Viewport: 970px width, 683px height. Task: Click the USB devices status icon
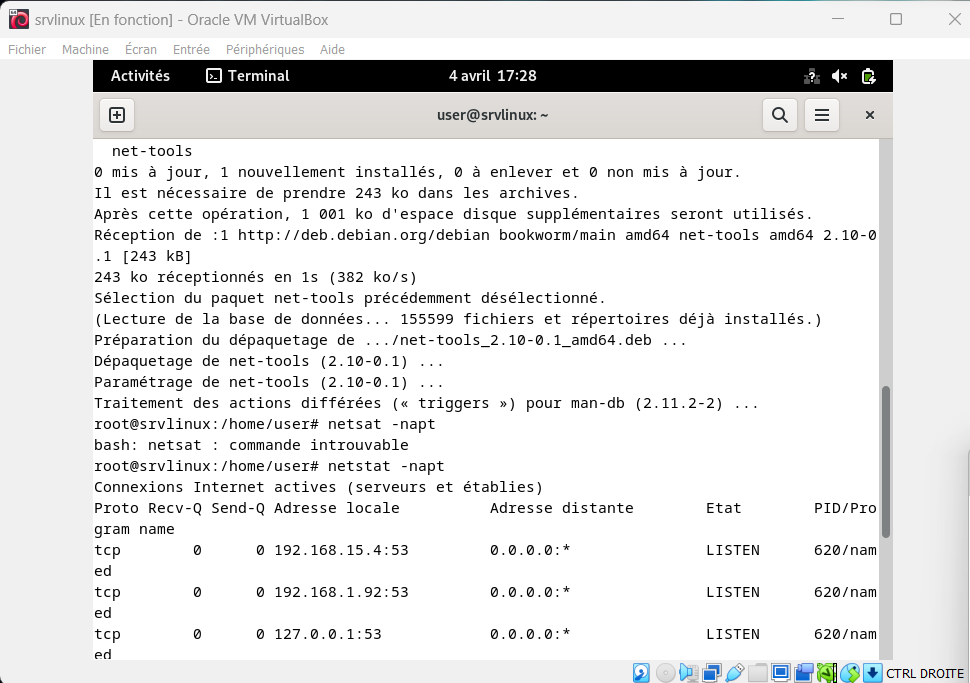click(x=735, y=672)
